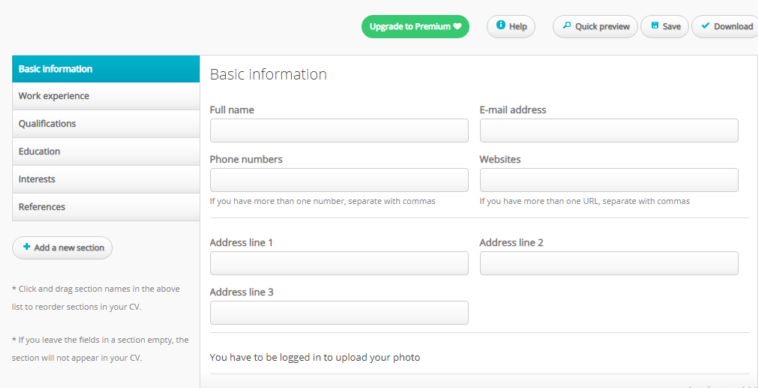The width and height of the screenshot is (758, 388).
Task: Click into the E-mail address field
Action: [609, 130]
